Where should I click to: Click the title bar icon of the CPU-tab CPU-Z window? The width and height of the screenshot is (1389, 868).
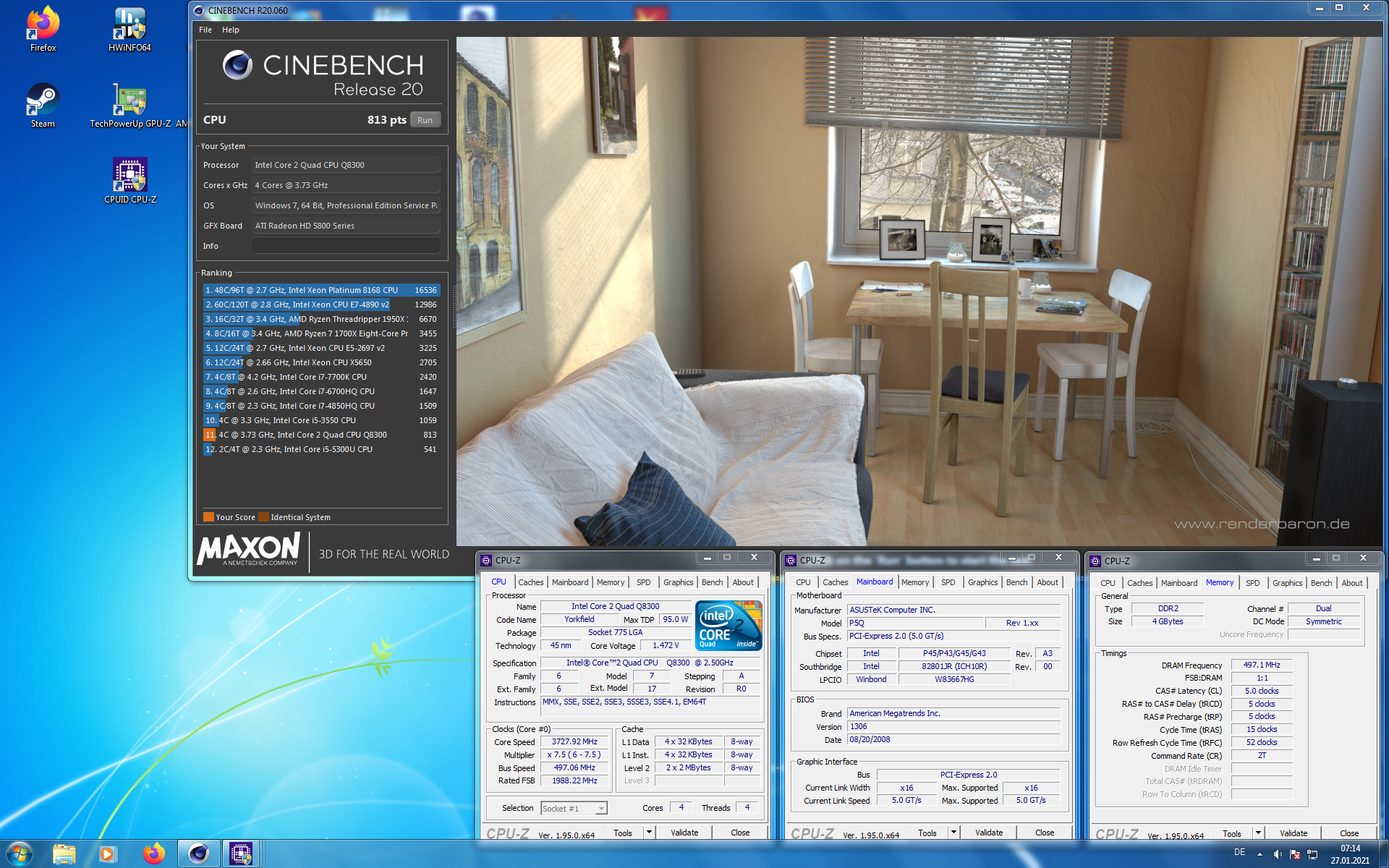point(486,560)
